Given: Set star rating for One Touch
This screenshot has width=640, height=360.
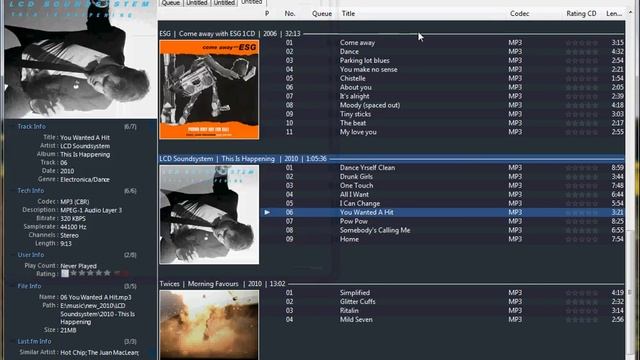Looking at the screenshot, I should (582, 185).
